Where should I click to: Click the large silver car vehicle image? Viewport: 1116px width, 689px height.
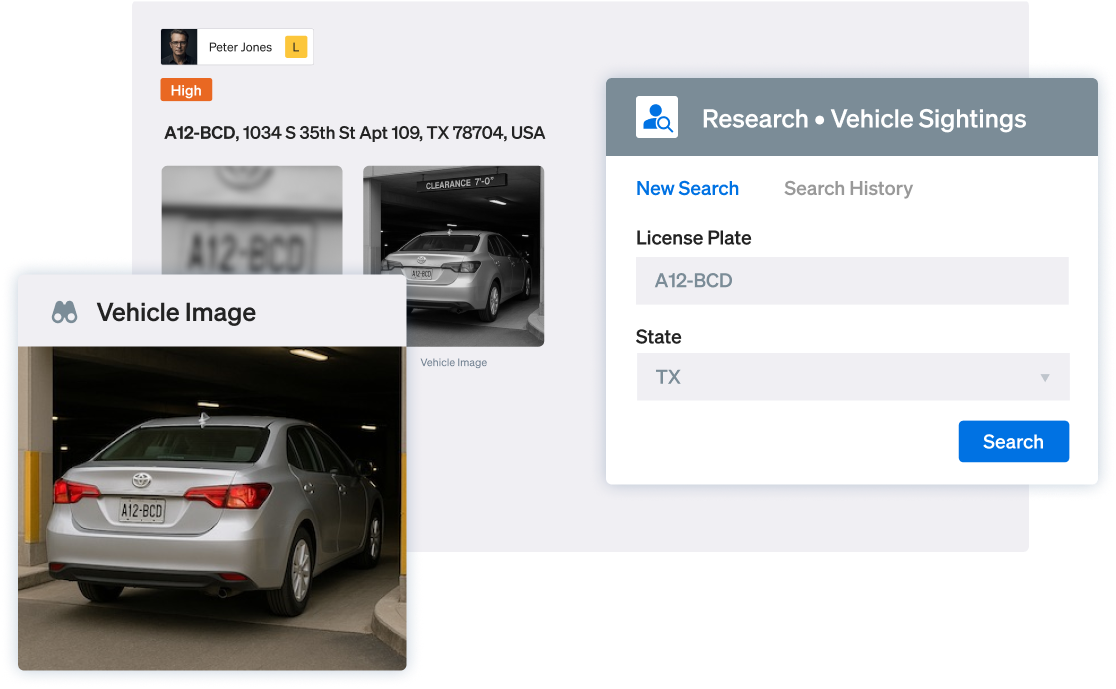[212, 508]
